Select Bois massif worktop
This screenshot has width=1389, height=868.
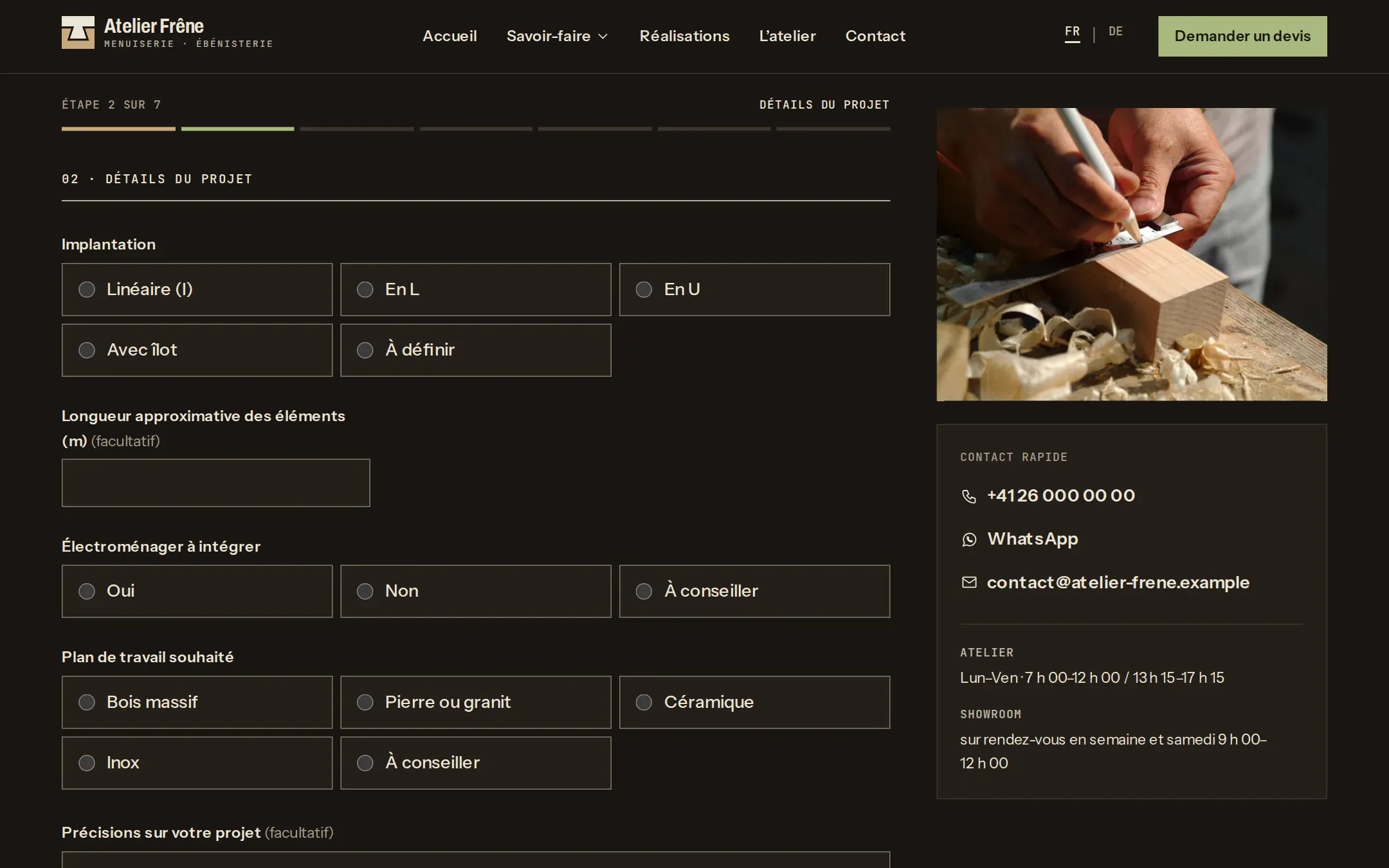coord(197,702)
